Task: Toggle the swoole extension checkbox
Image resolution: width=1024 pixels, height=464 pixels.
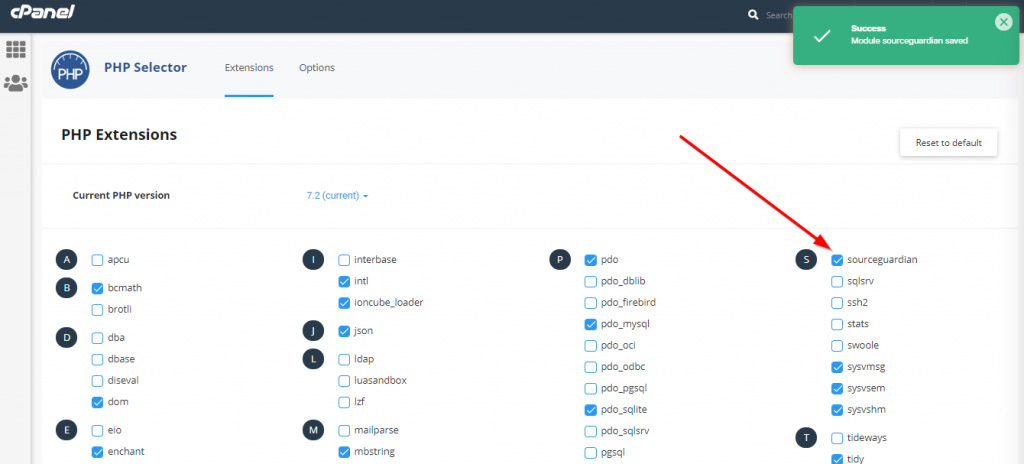Action: 837,346
